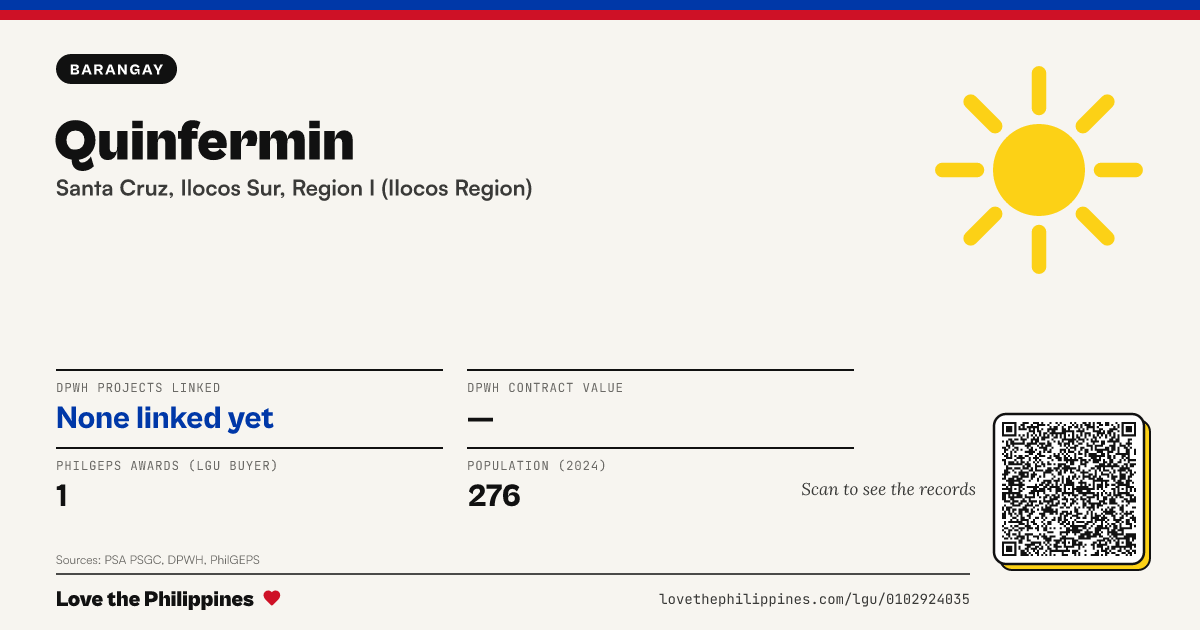1200x630 pixels.
Task: Click the BARANGAY badge
Action: [117, 69]
